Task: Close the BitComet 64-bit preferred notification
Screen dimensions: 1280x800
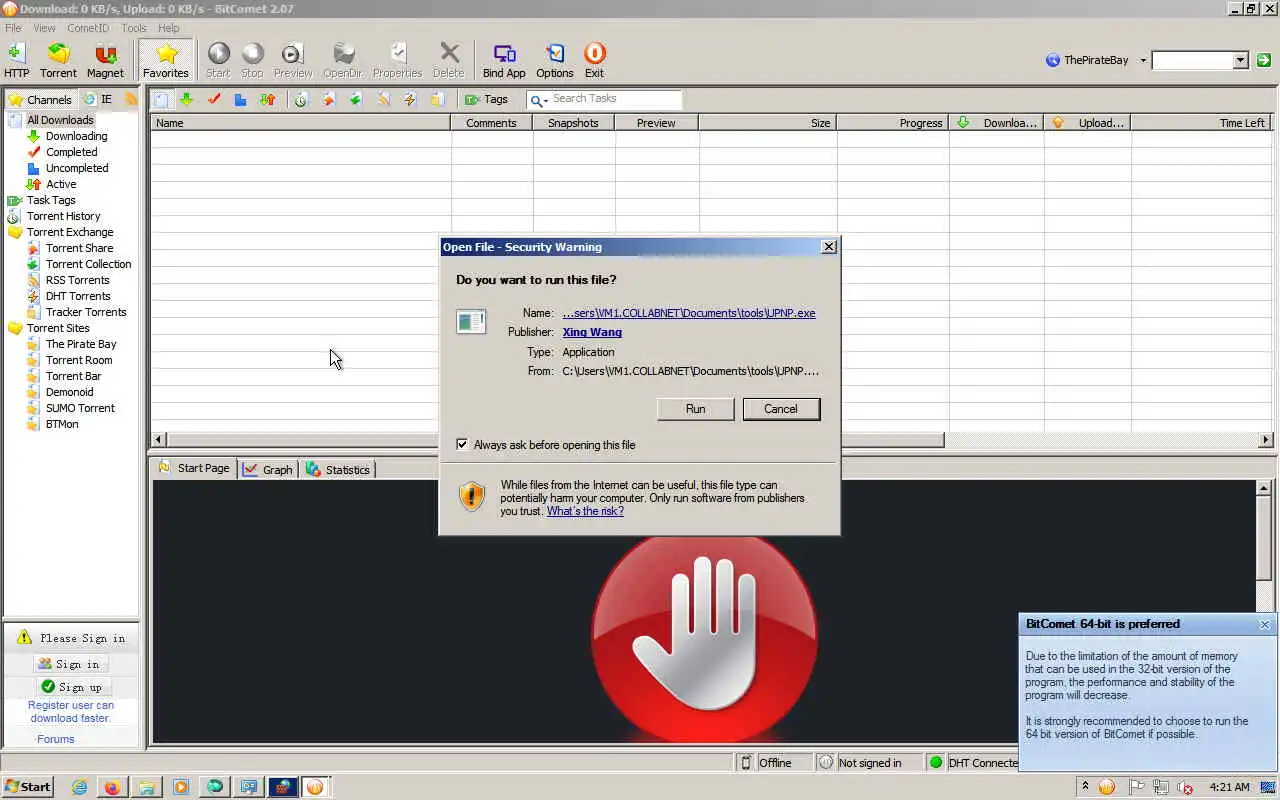Action: pos(1264,624)
